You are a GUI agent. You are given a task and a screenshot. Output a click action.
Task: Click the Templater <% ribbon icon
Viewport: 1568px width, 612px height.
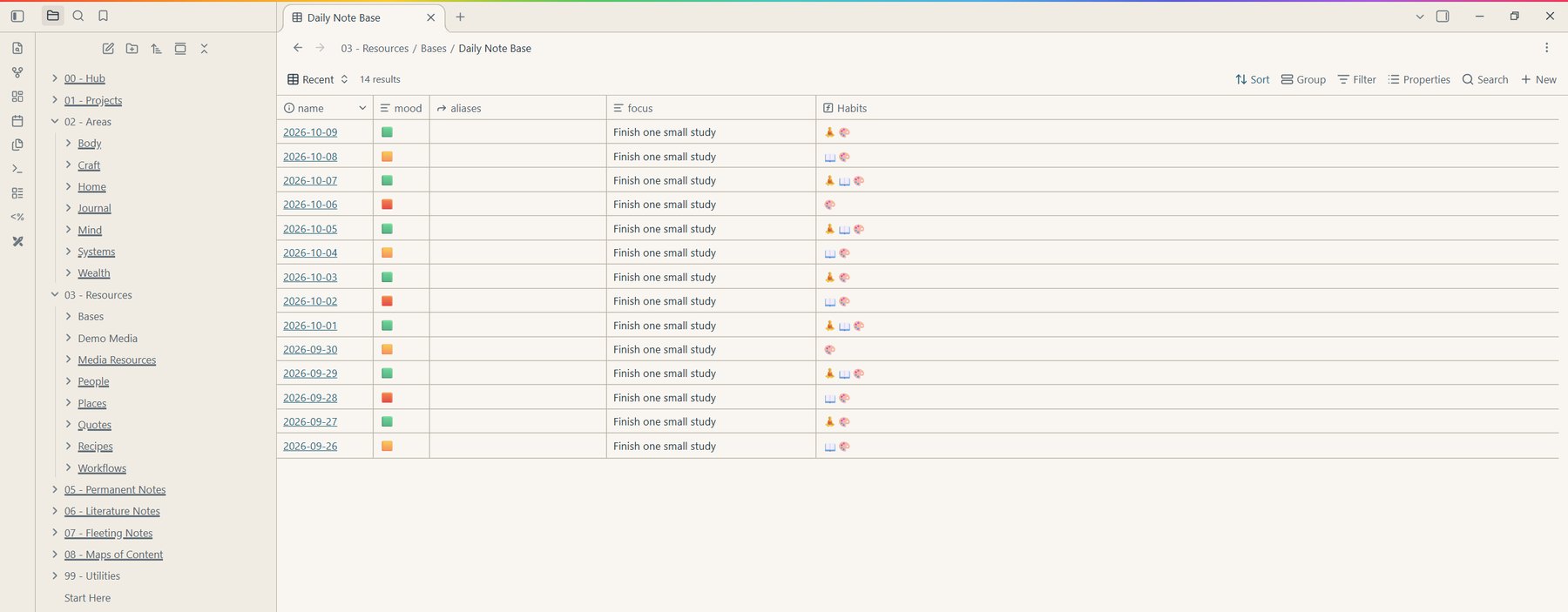(x=17, y=217)
